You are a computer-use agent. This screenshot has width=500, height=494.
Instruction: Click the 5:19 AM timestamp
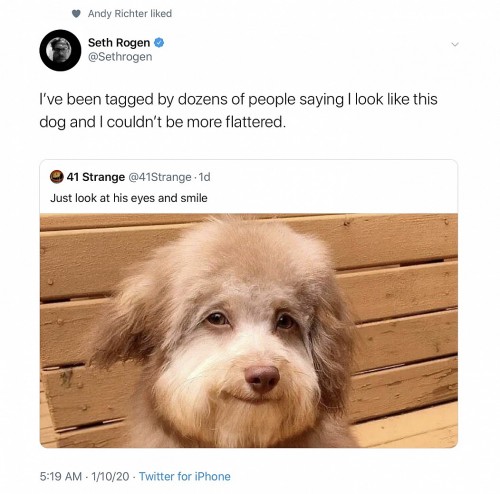pos(61,476)
